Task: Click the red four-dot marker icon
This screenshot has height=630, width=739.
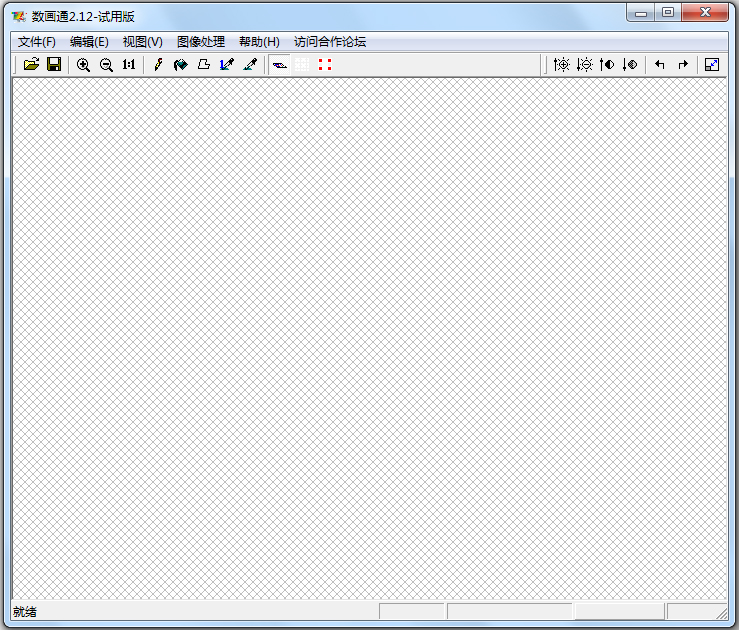Action: coord(325,65)
